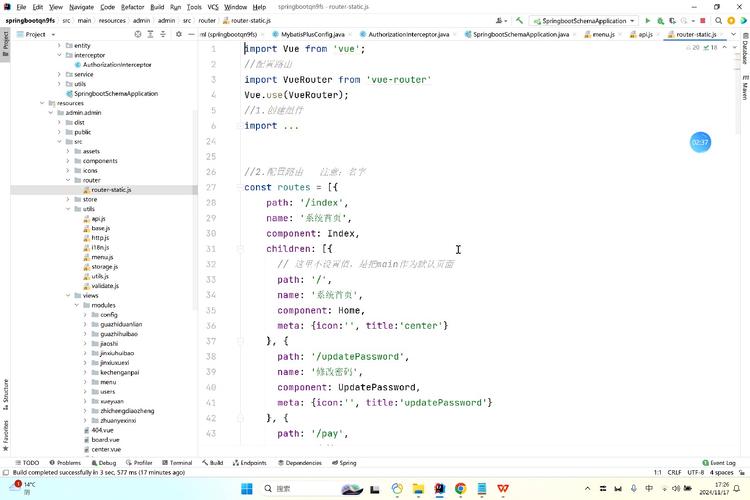Collapse all in Project panel
Screen dimensions: 750x500
click(x=164, y=34)
